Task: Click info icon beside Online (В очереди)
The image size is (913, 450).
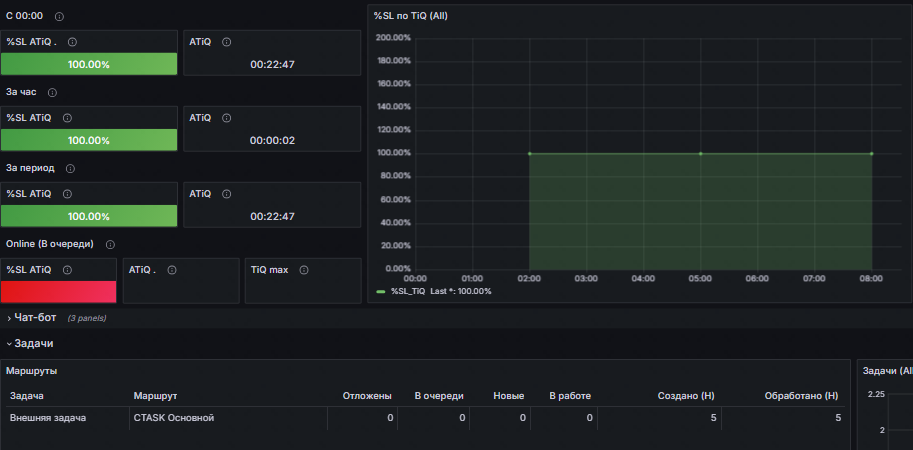Action: point(110,245)
